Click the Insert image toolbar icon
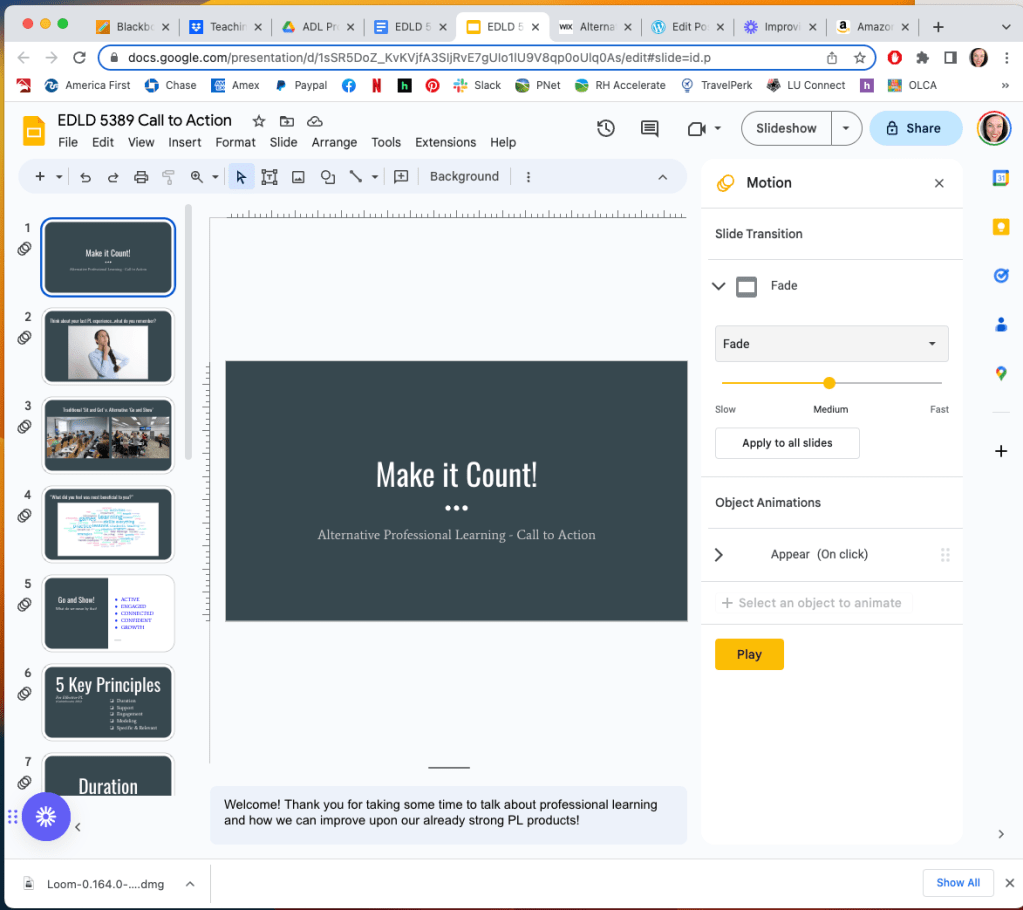1023x910 pixels. [298, 177]
